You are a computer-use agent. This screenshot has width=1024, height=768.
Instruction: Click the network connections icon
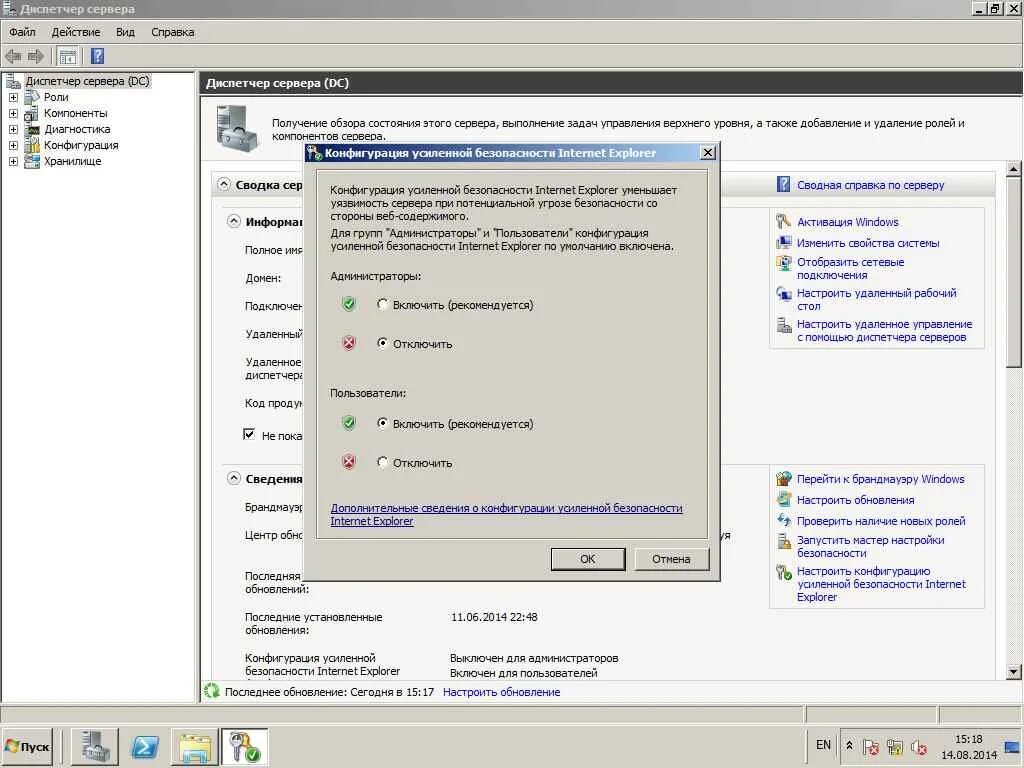(x=783, y=263)
